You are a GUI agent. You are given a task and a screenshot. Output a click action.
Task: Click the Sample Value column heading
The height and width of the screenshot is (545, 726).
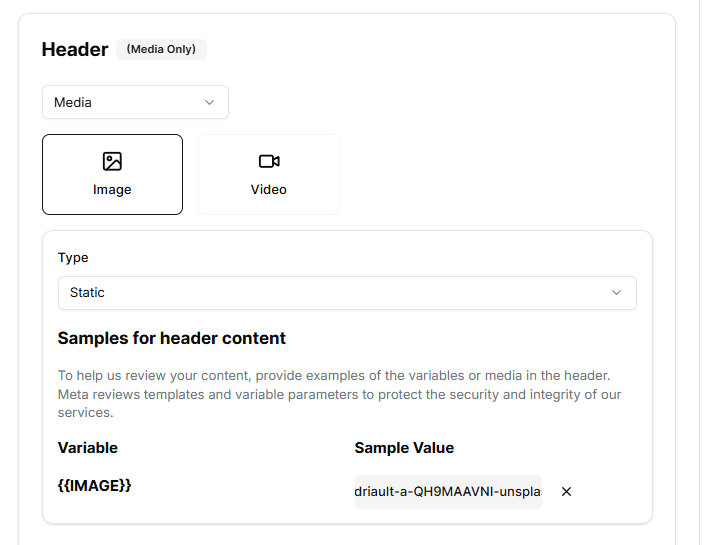coord(404,448)
